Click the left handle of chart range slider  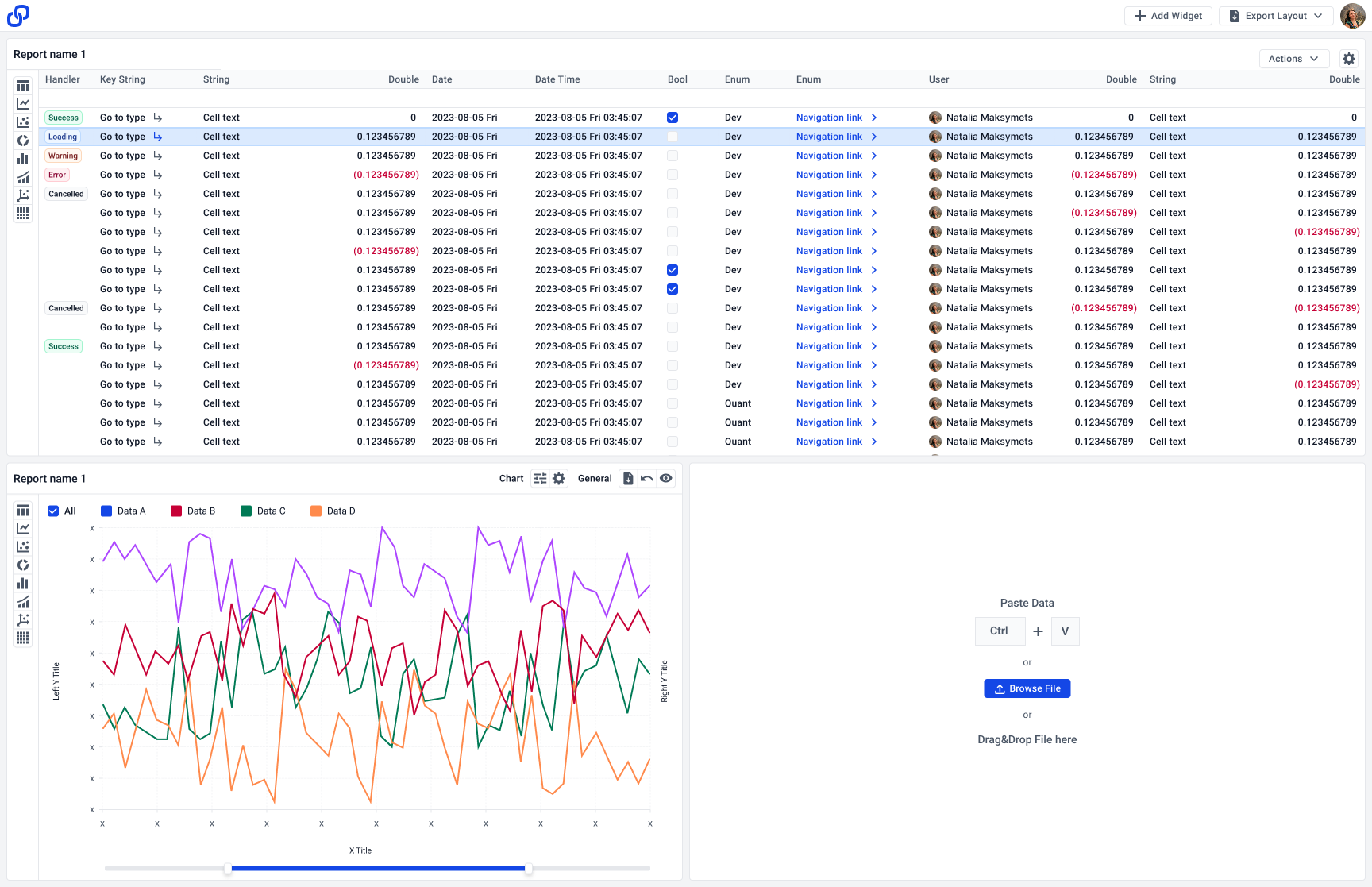click(x=228, y=869)
